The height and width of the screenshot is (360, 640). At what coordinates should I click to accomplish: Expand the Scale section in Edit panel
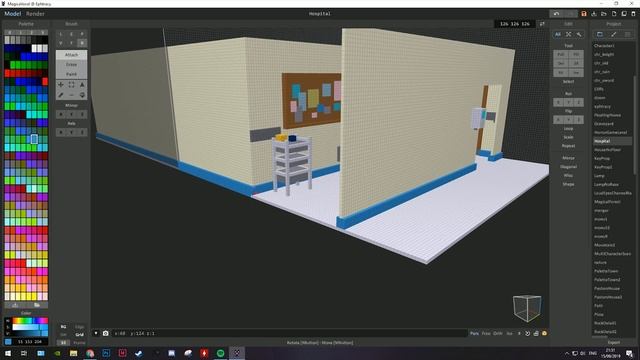568,137
